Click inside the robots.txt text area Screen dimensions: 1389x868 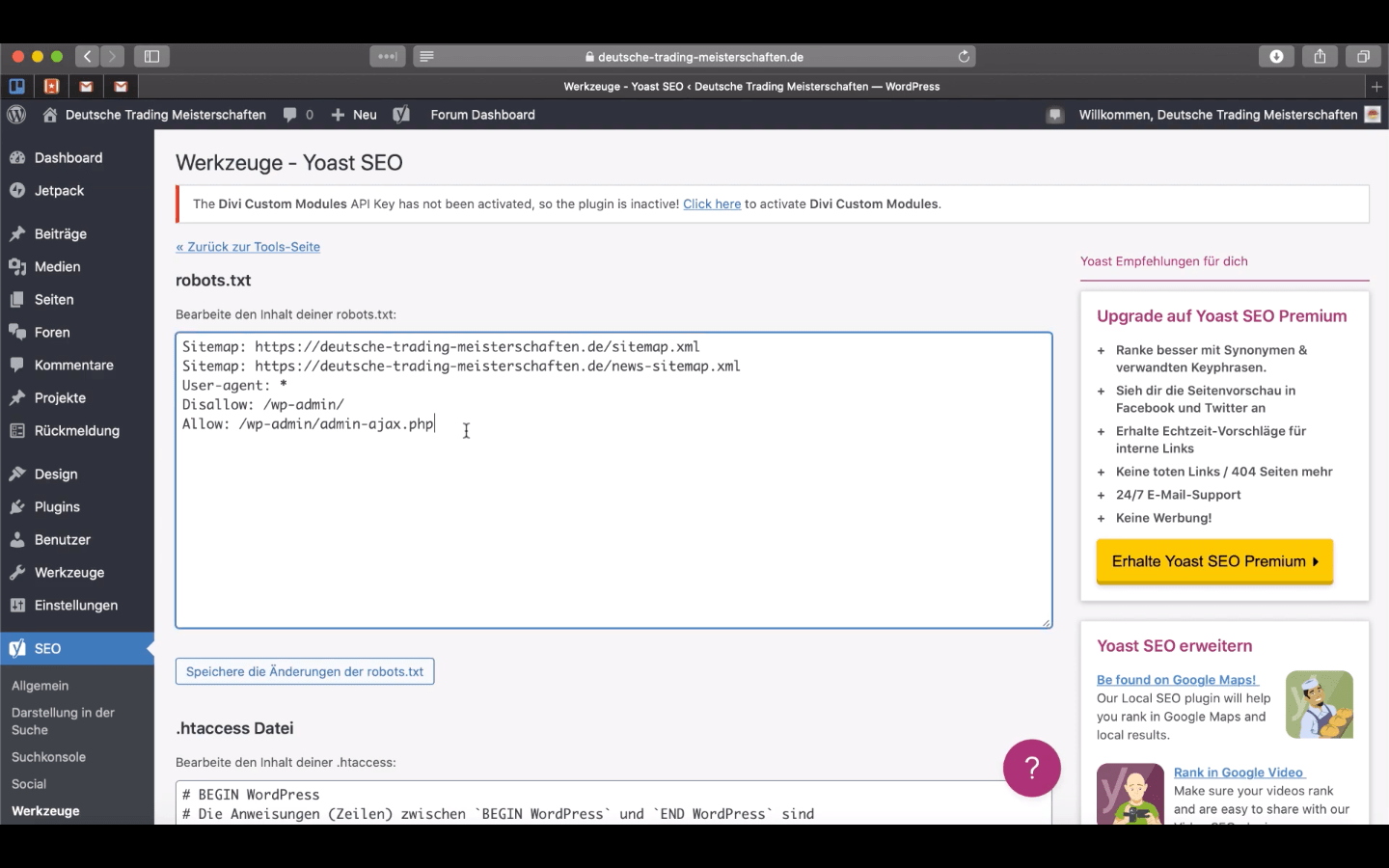[x=613, y=480]
